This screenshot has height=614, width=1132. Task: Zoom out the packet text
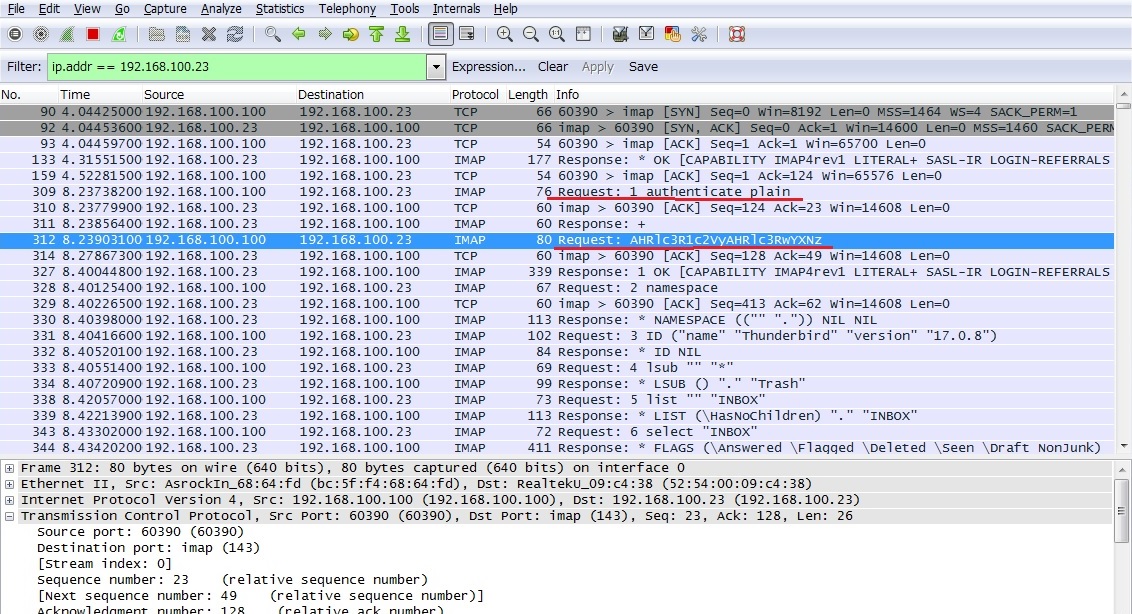pyautogui.click(x=531, y=34)
